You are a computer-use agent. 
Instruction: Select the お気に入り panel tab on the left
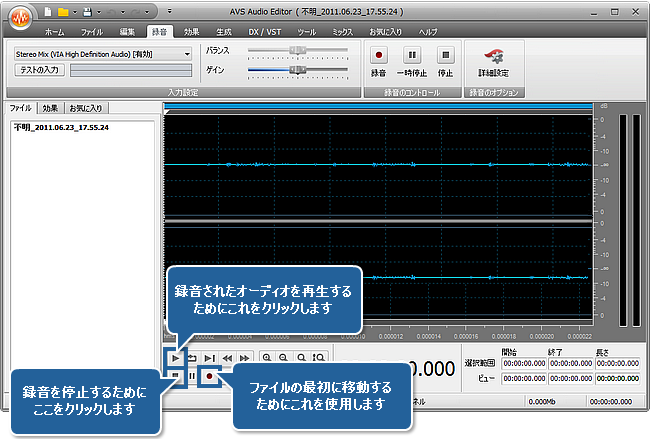[86, 108]
